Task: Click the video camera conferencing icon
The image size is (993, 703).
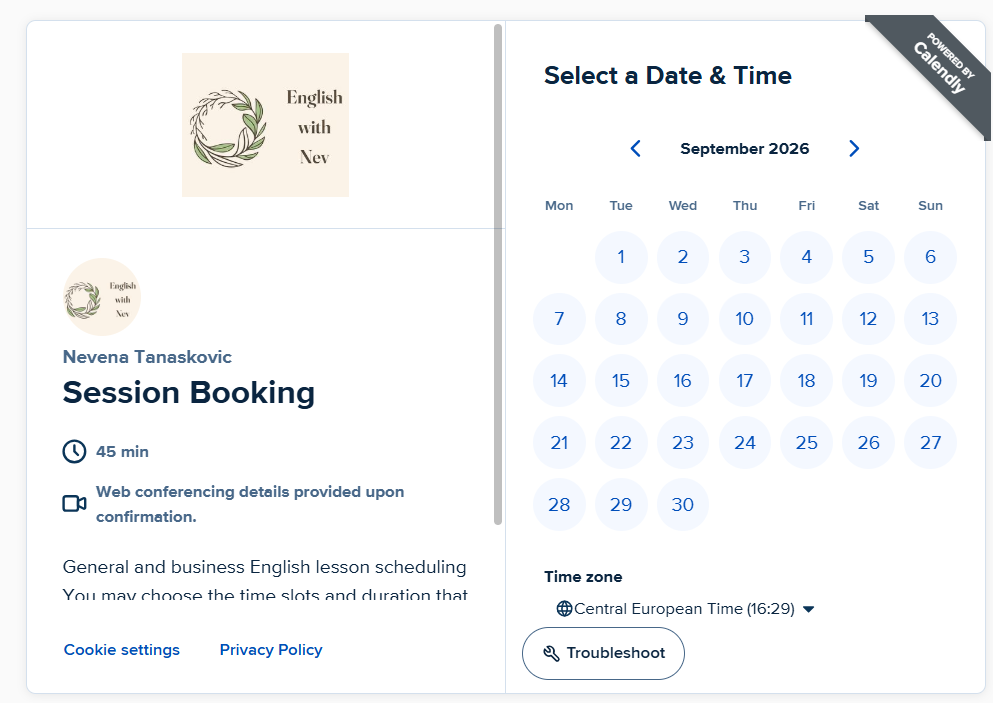Action: [x=74, y=504]
